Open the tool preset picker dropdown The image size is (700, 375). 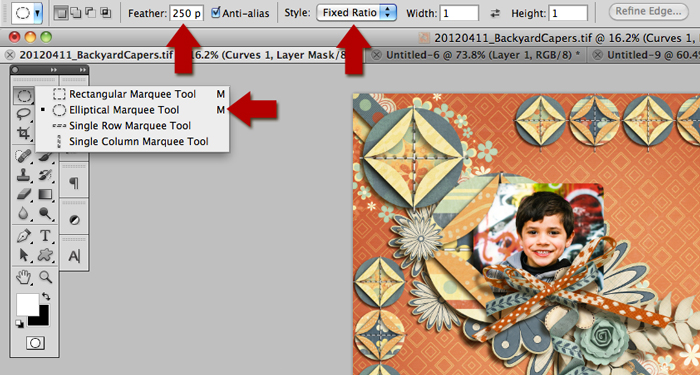pyautogui.click(x=38, y=13)
